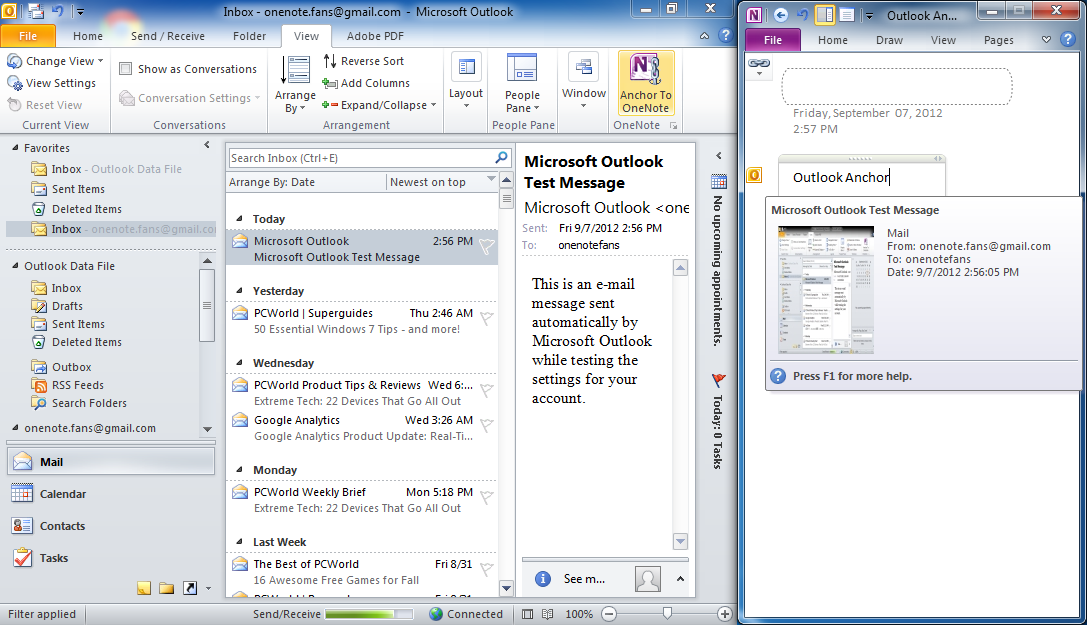Screen dimensions: 1087x625
Task: Switch to the Adobe PDF tab
Action: pyautogui.click(x=375, y=36)
